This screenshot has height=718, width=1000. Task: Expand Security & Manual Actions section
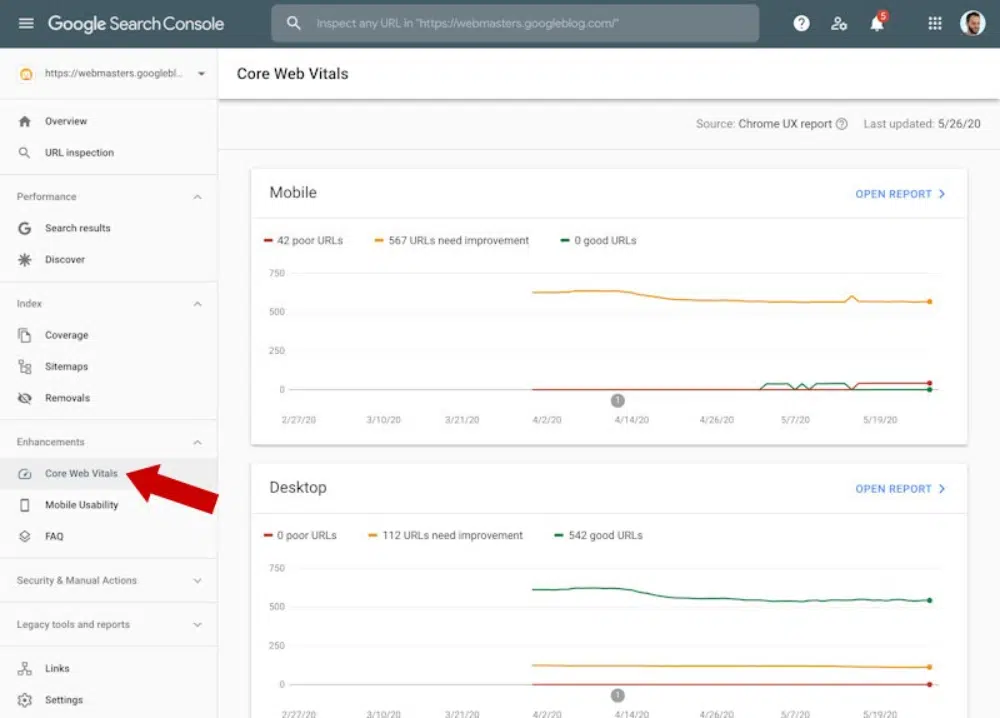coord(197,581)
